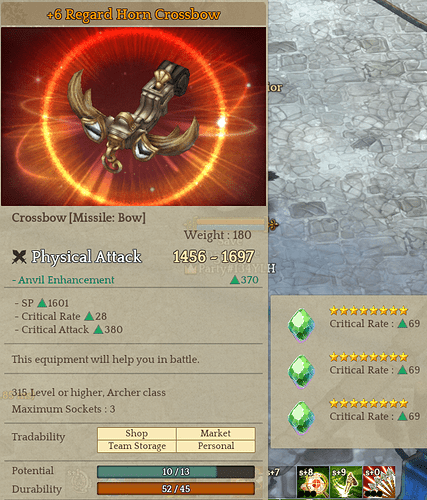Image resolution: width=427 pixels, height=500 pixels.
Task: Use the S+0 red multi-arrow skill
Action: pyautogui.click(x=379, y=482)
